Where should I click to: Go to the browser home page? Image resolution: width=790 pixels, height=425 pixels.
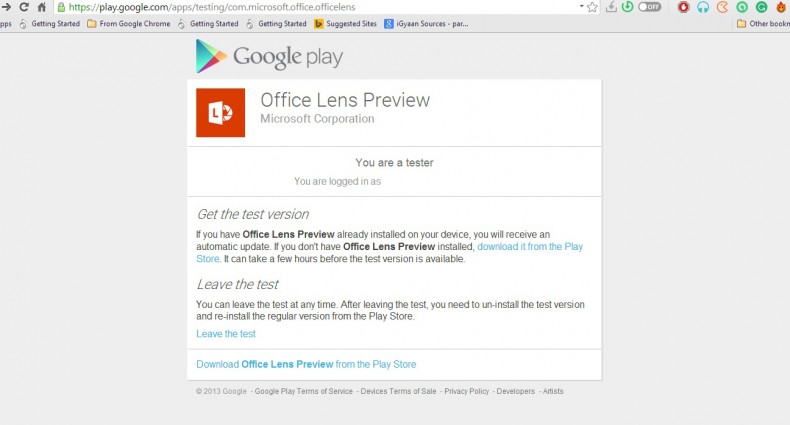(41, 6)
